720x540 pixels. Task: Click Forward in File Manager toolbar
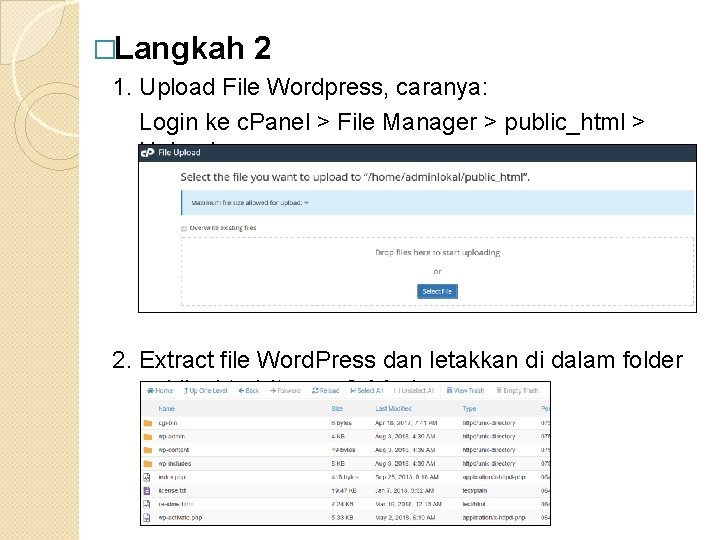[285, 391]
